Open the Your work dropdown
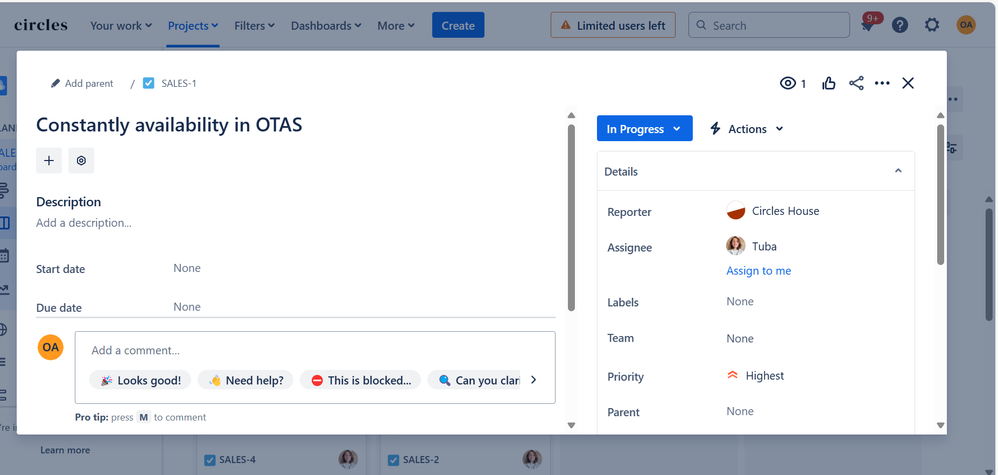The width and height of the screenshot is (998, 475). coord(121,25)
